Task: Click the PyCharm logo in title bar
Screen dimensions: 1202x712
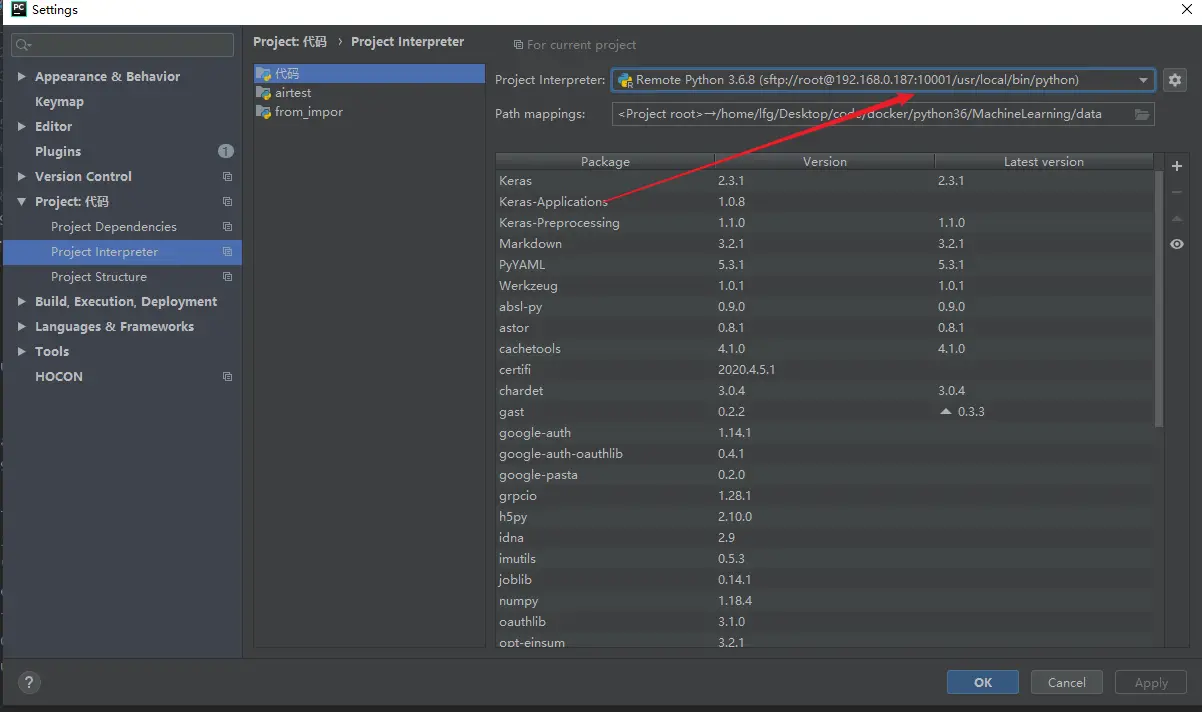Action: pyautogui.click(x=18, y=10)
